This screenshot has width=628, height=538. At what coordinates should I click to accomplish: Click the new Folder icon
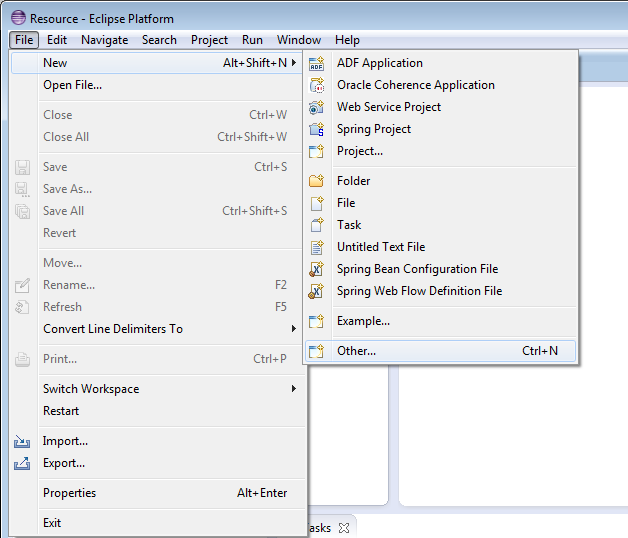(317, 181)
